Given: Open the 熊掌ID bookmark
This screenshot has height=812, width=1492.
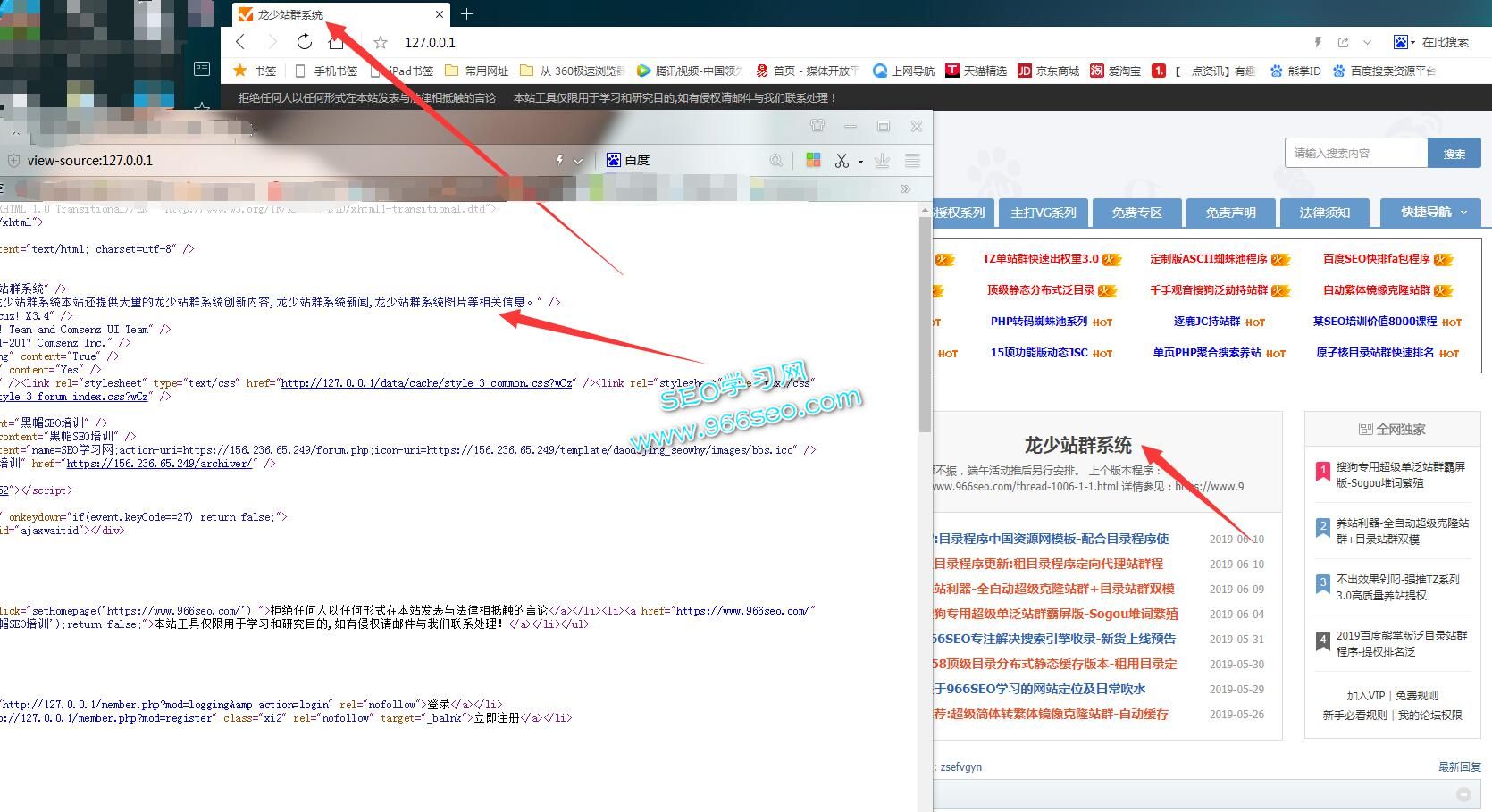Looking at the screenshot, I should pyautogui.click(x=1295, y=71).
